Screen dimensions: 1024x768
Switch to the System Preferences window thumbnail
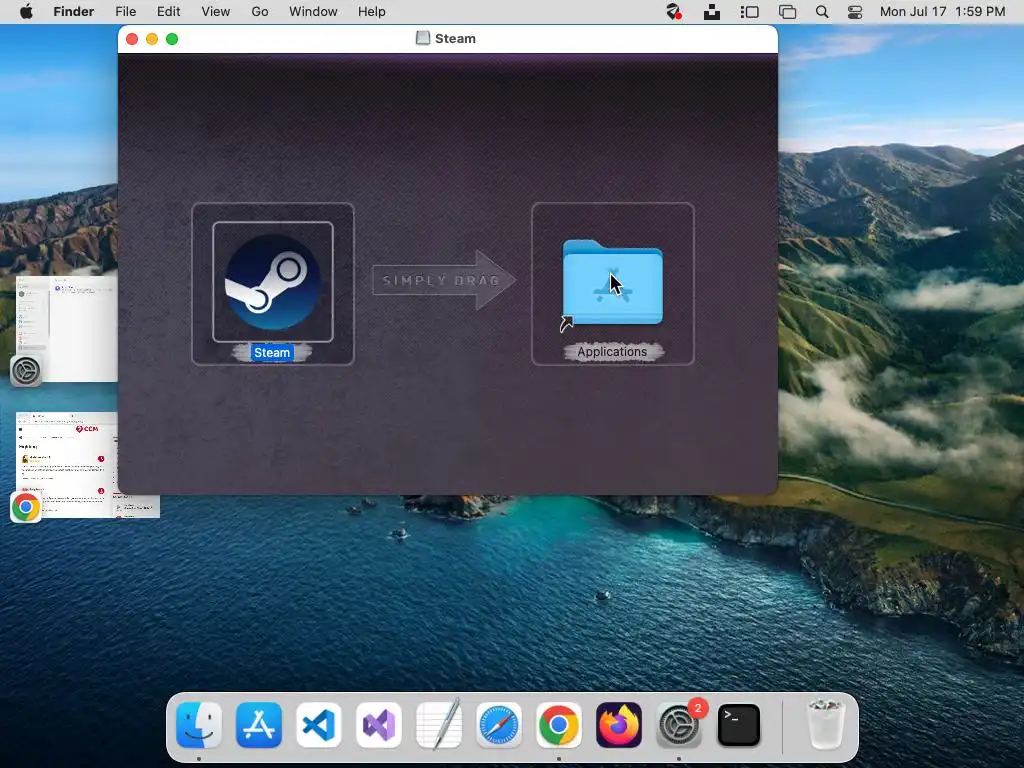(x=66, y=328)
